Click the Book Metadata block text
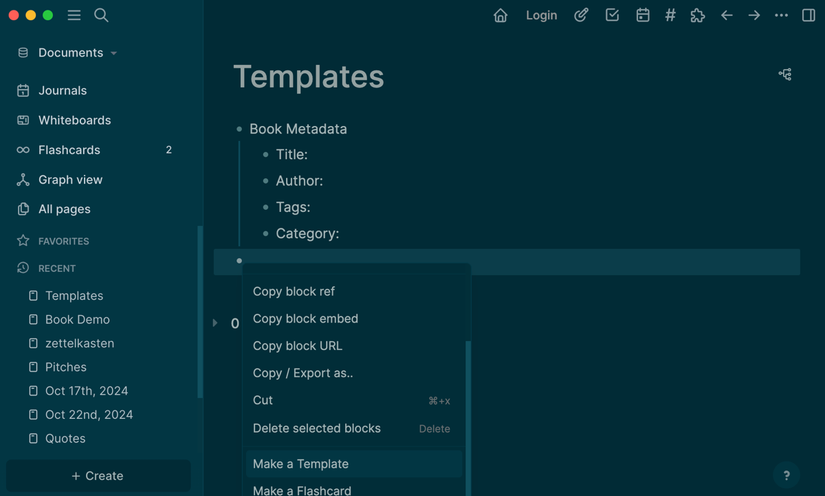 click(298, 129)
